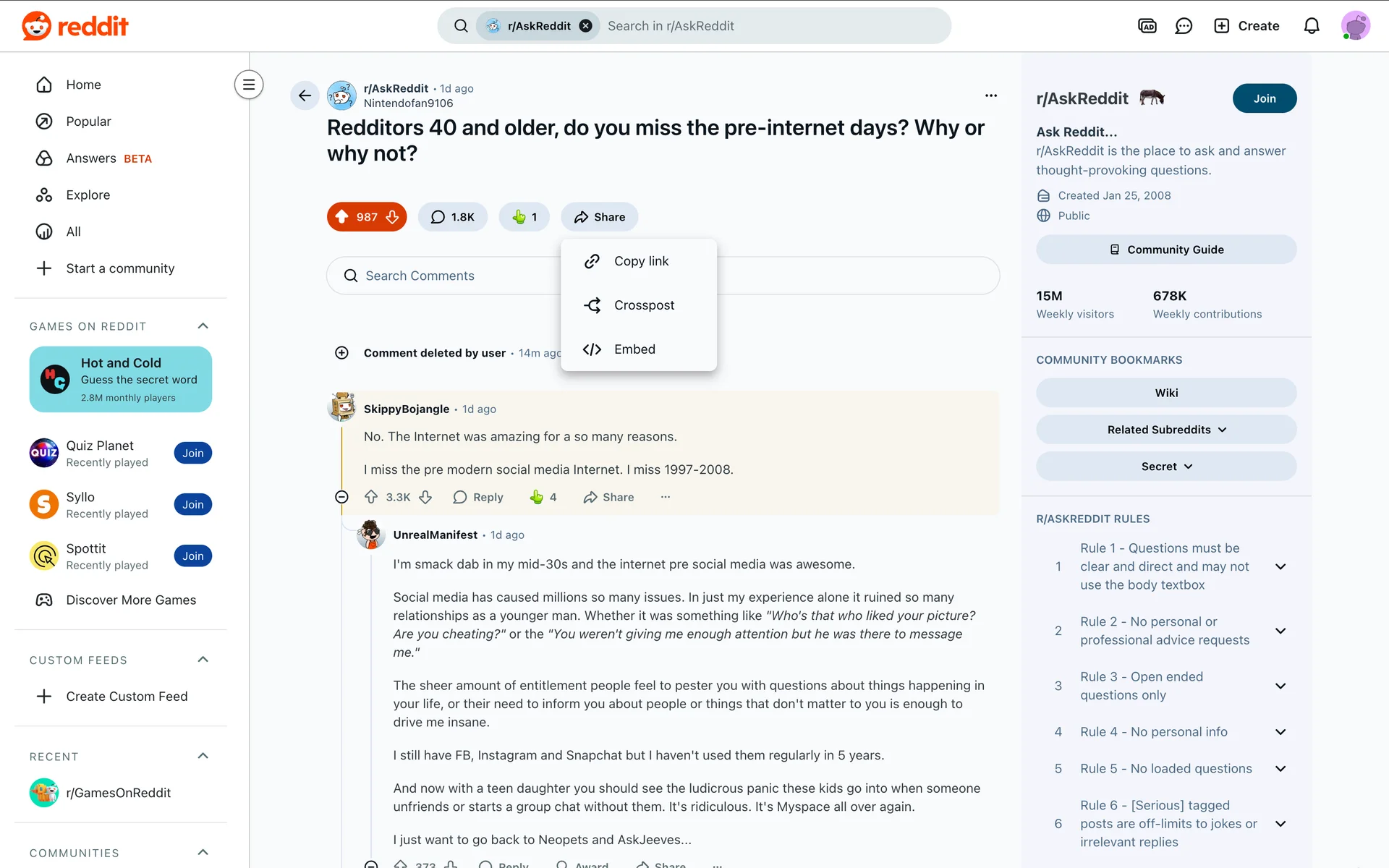The width and height of the screenshot is (1389, 868).
Task: Select Copy link from share menu
Action: (639, 261)
